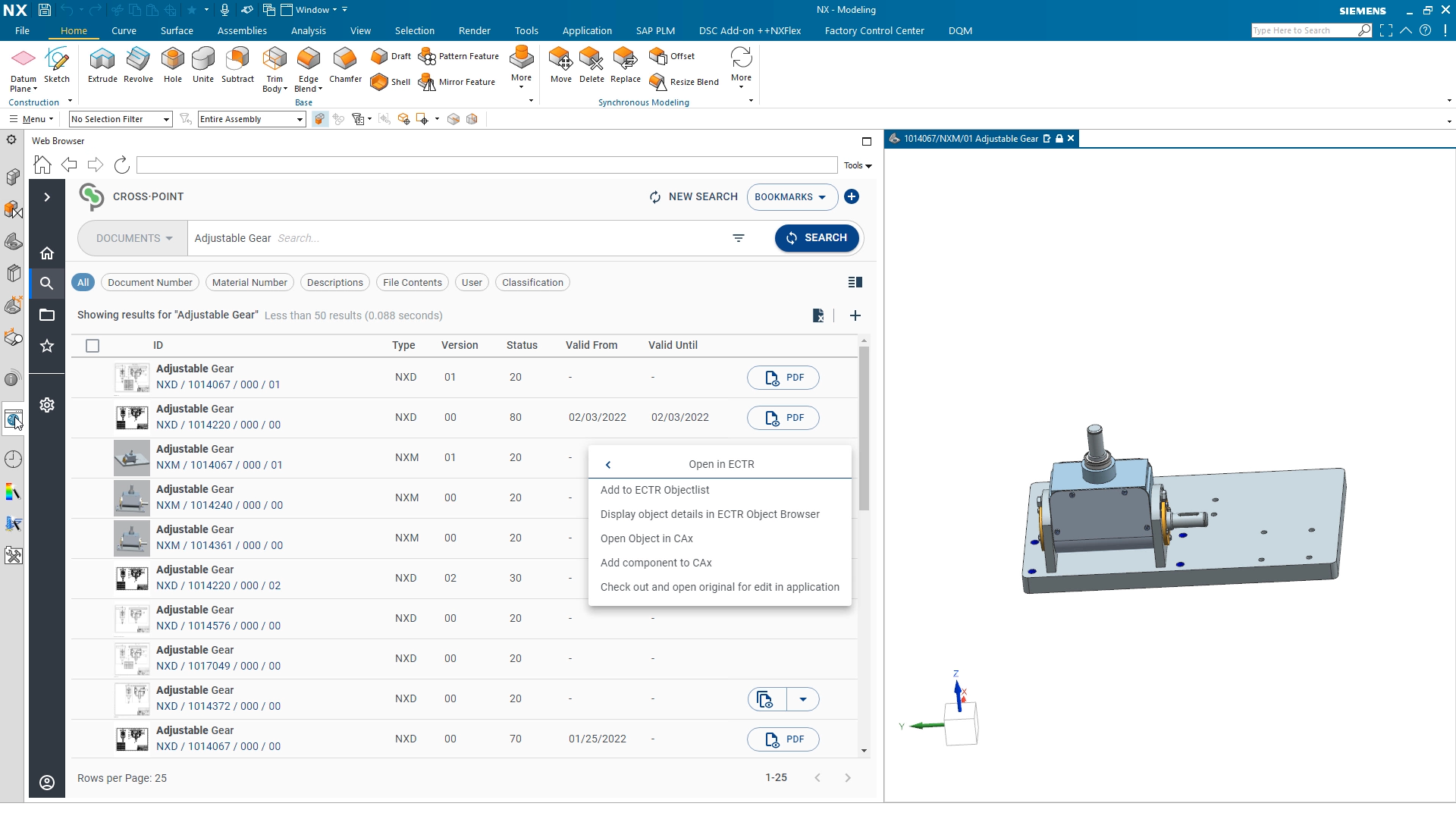1456x819 pixels.
Task: Reload the web browser page
Action: tap(121, 165)
